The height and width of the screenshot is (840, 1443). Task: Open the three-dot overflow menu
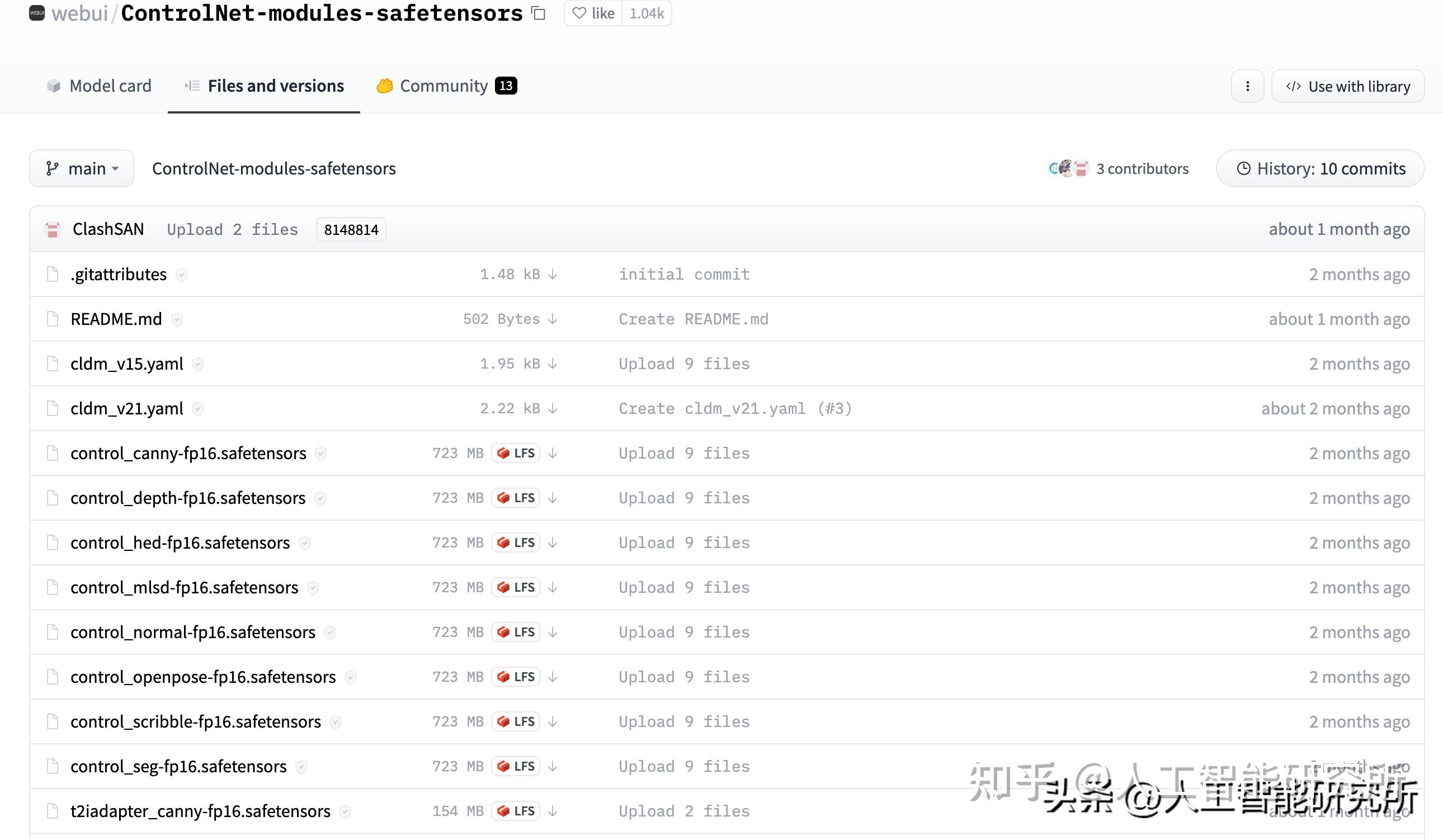pos(1248,86)
